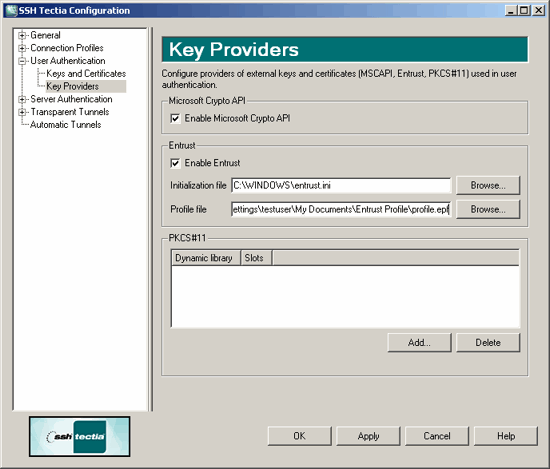Click the SSH Tectia logo image
The height and width of the screenshot is (469, 550).
tap(80, 436)
